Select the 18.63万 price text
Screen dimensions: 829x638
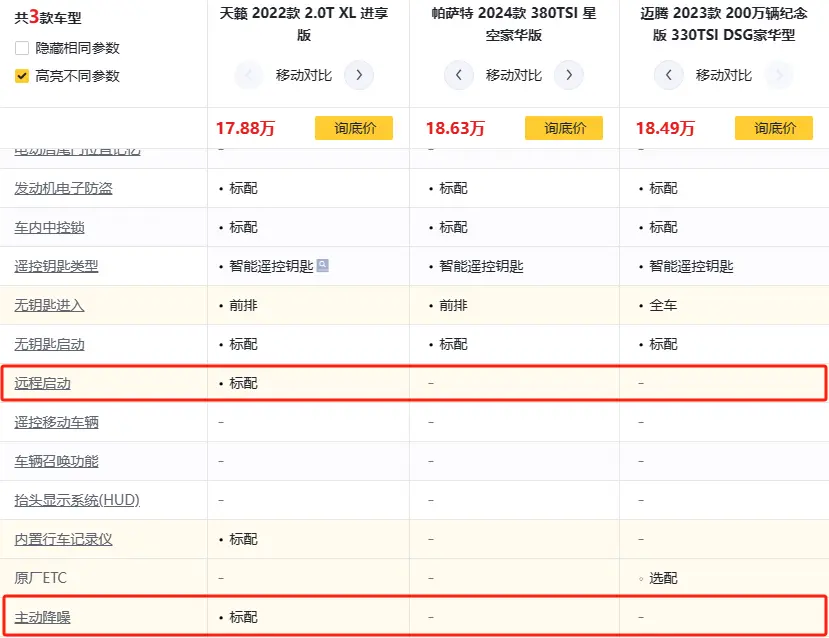[x=455, y=128]
